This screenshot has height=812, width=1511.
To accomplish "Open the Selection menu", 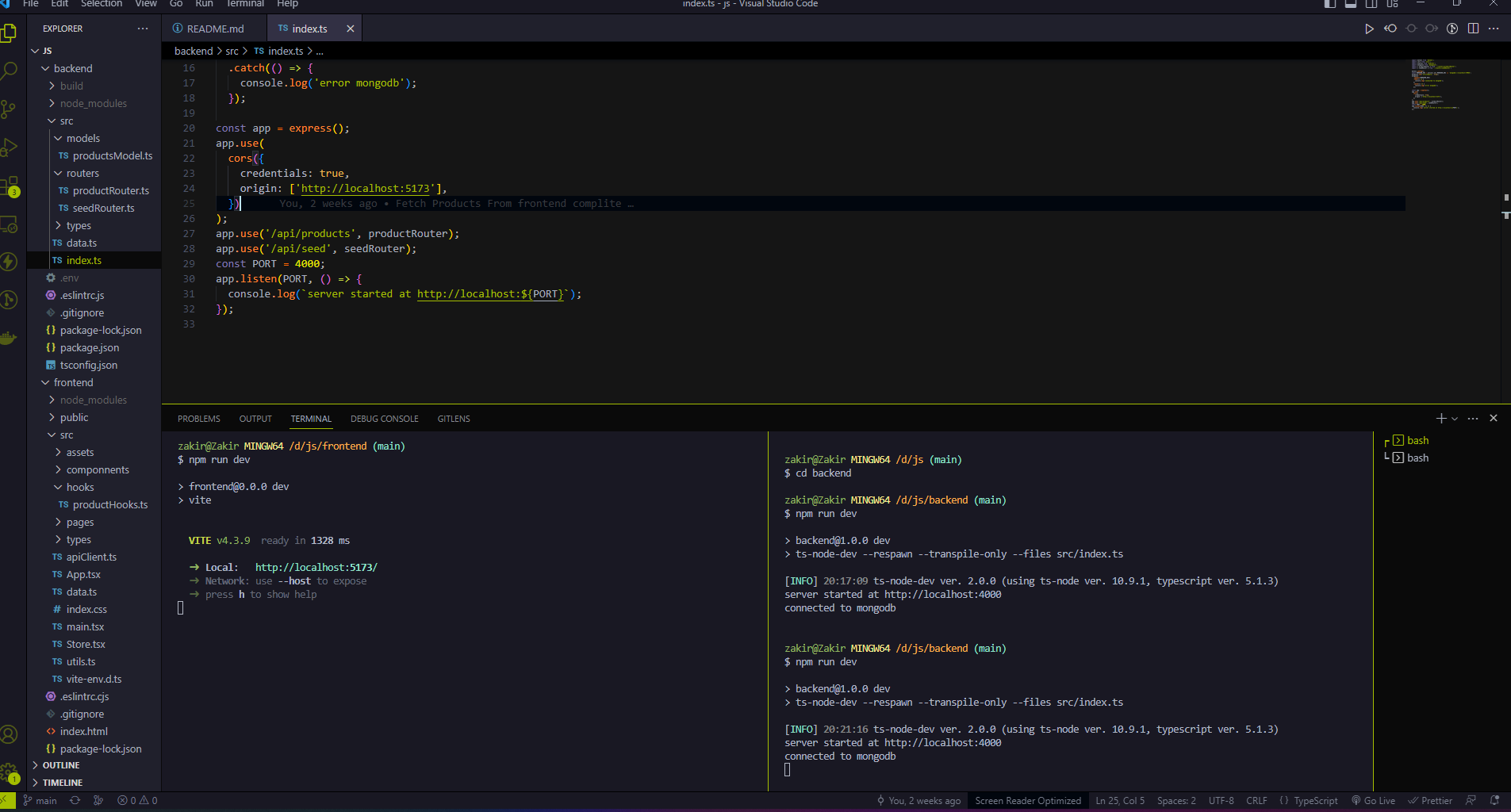I will coord(102,4).
